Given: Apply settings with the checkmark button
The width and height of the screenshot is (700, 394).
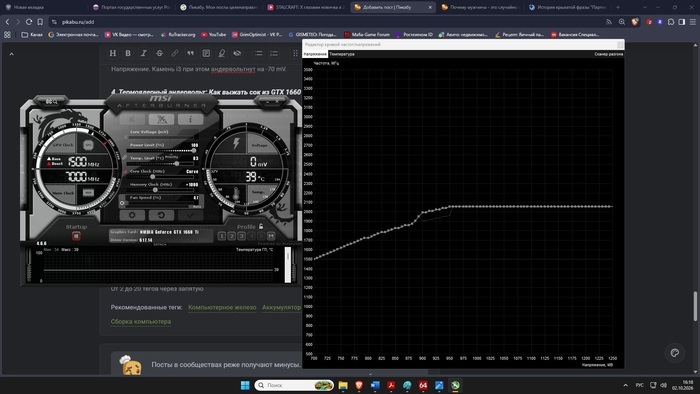Looking at the screenshot, I should point(190,215).
